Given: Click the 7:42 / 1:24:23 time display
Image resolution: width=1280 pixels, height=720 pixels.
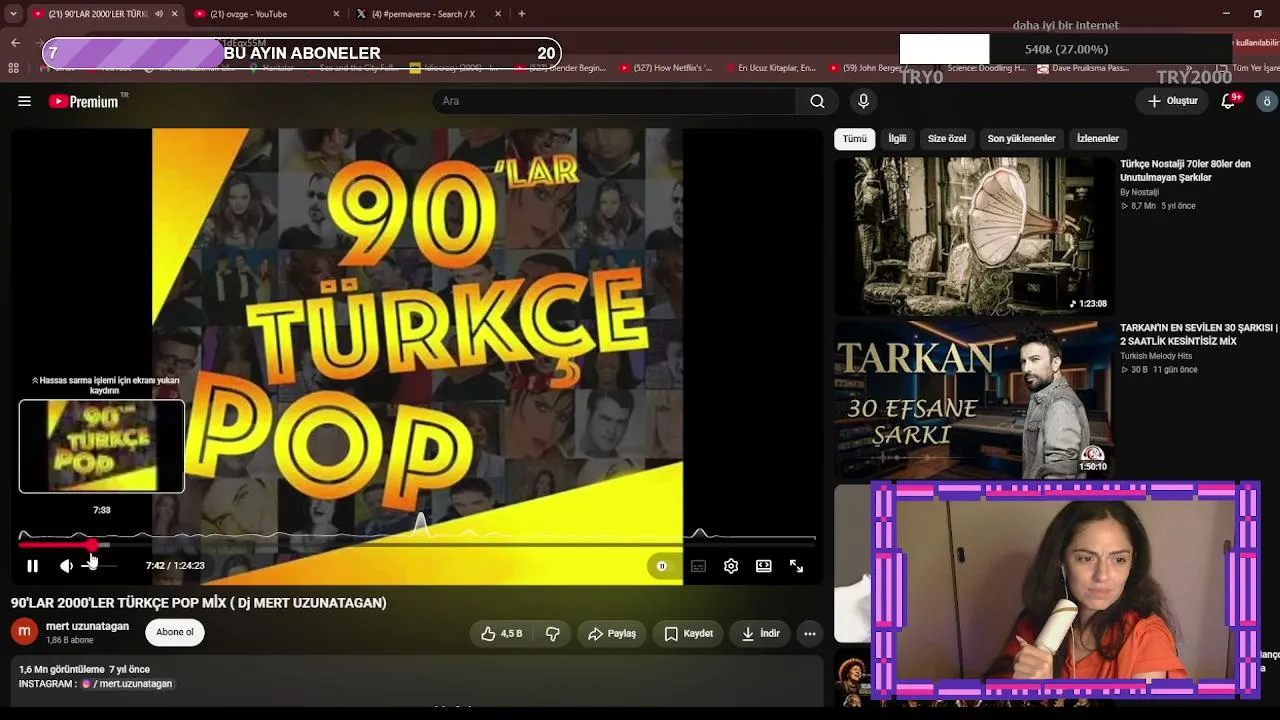Looking at the screenshot, I should click(175, 566).
